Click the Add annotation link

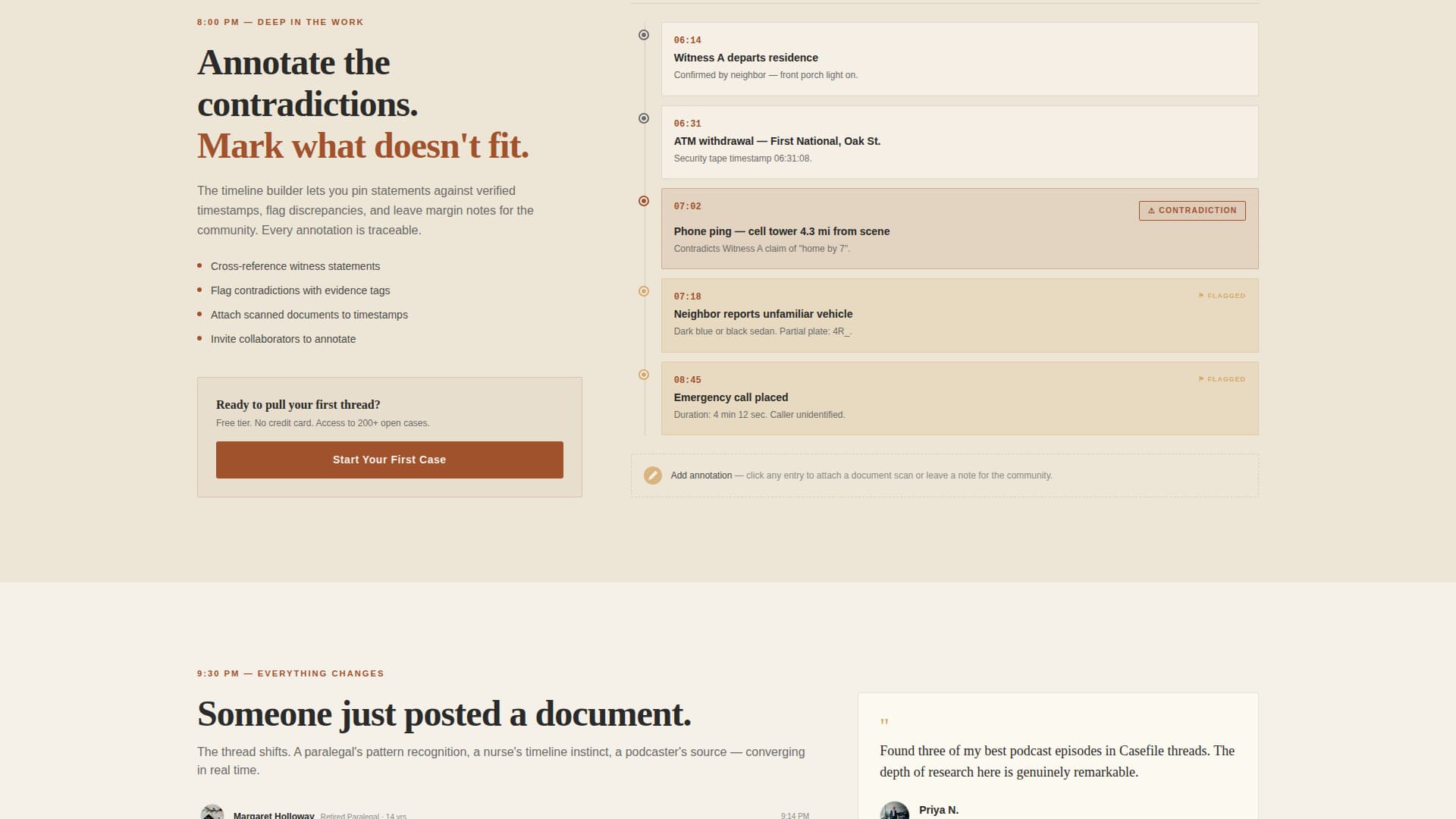click(700, 475)
